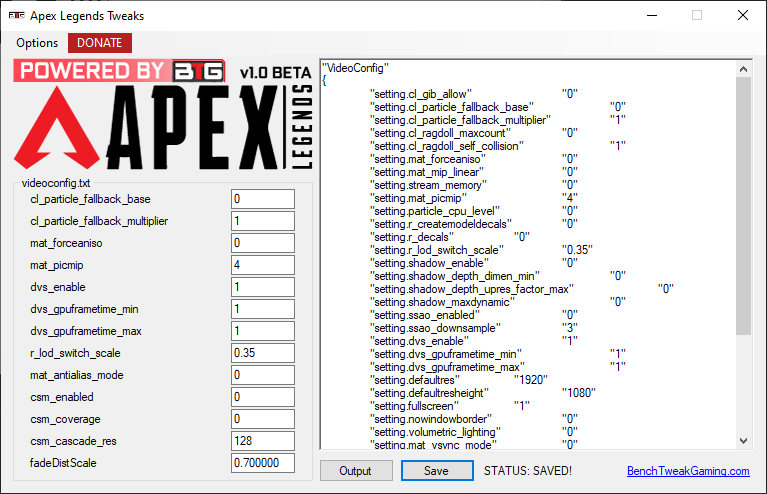Focus the mat_picmip input field
The image size is (767, 494).
(263, 265)
